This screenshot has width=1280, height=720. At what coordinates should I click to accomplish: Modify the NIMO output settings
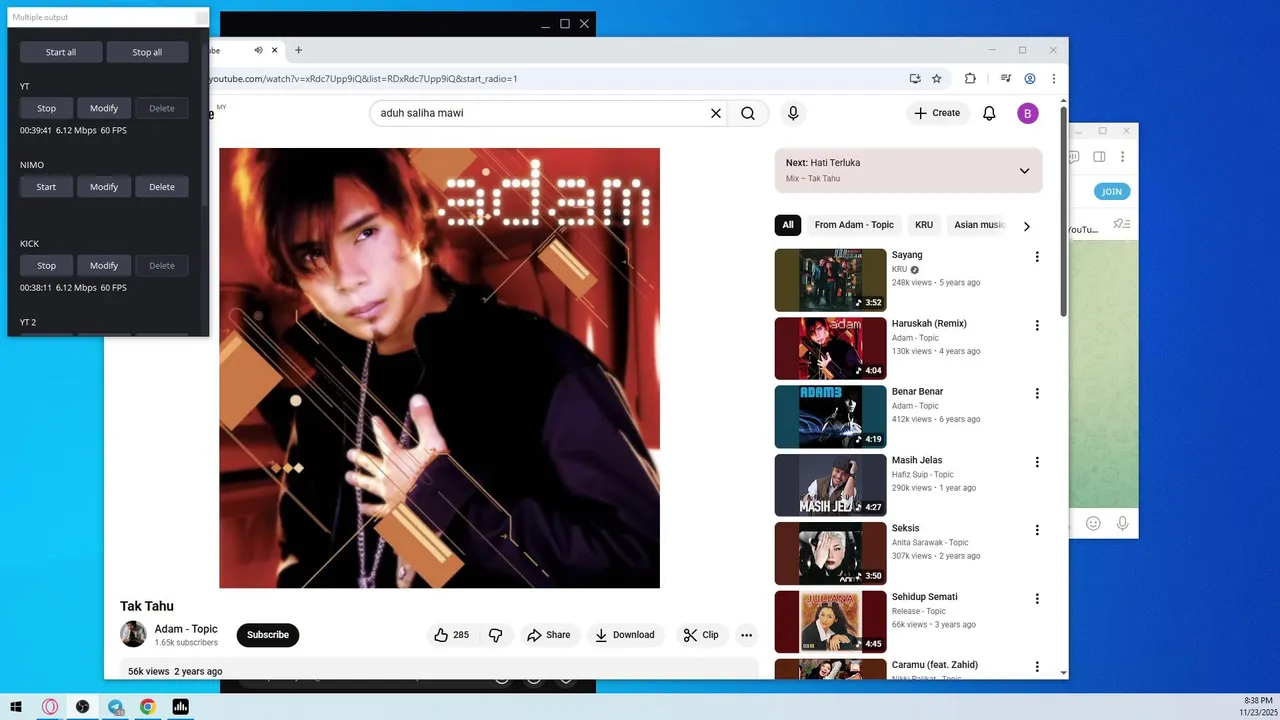click(x=104, y=187)
